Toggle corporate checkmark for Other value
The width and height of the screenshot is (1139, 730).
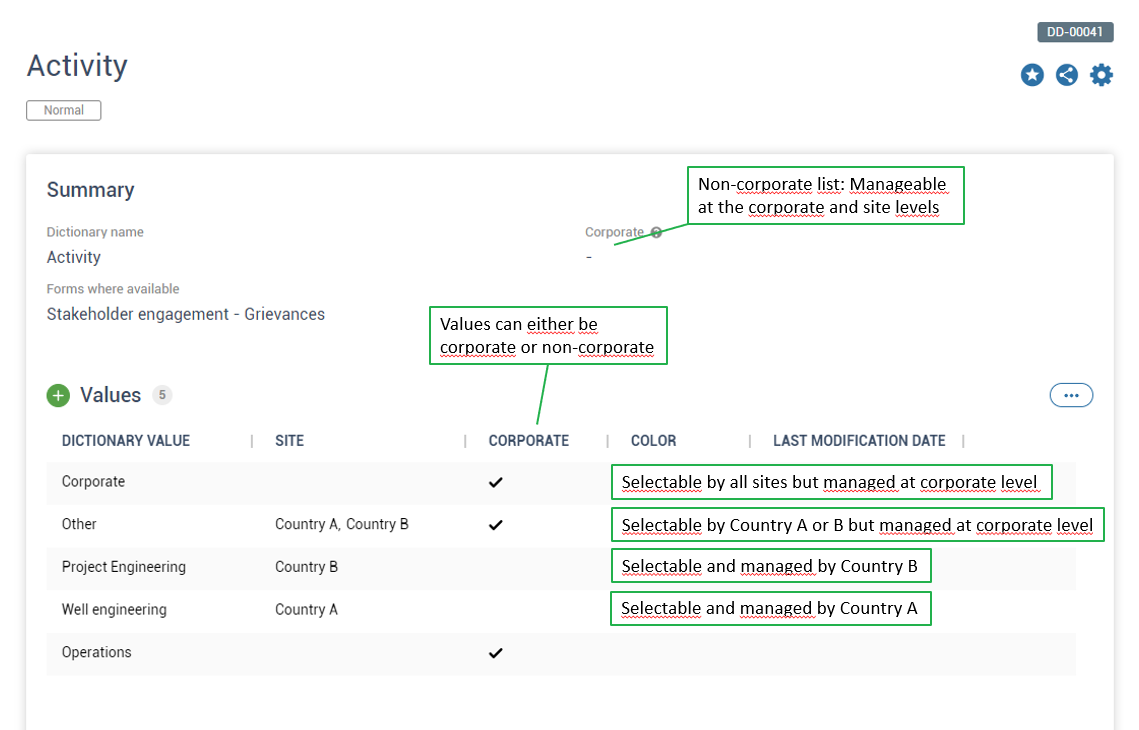pyautogui.click(x=496, y=525)
